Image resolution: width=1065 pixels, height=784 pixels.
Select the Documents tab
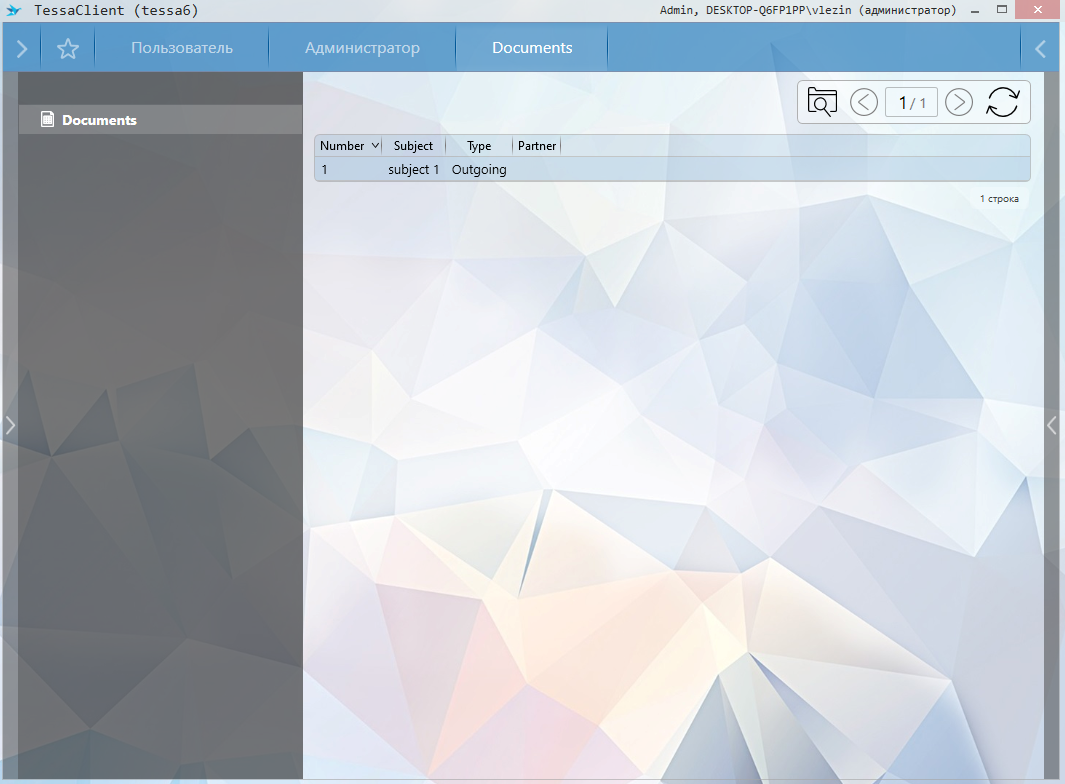532,48
